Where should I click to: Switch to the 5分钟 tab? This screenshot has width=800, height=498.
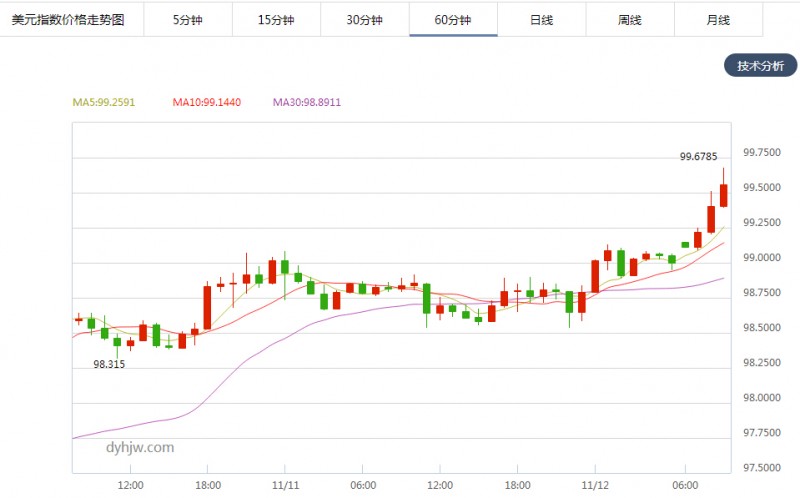point(188,19)
